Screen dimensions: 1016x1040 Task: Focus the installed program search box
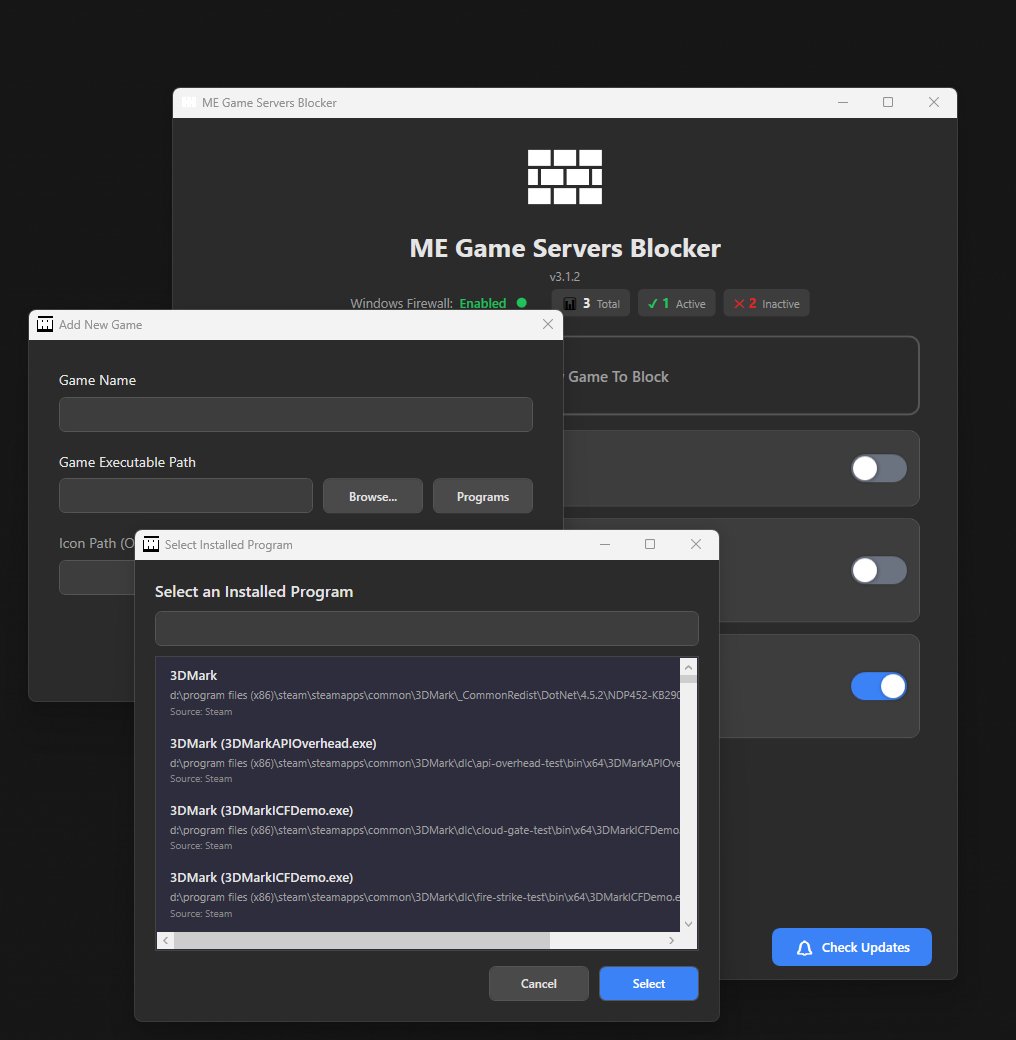(x=426, y=628)
